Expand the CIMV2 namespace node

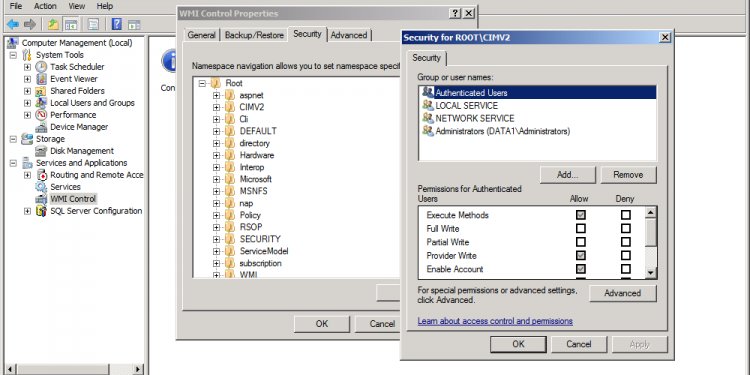point(216,107)
